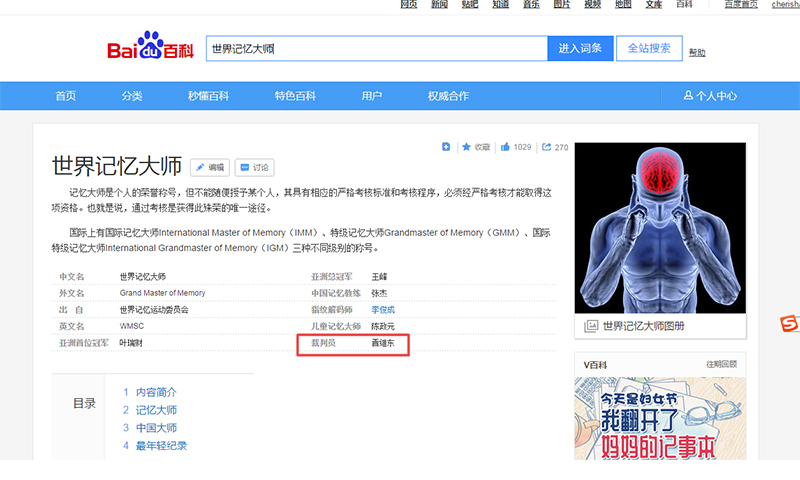Open the 权威合作 navigation tab
This screenshot has height=480, width=800.
(x=448, y=96)
